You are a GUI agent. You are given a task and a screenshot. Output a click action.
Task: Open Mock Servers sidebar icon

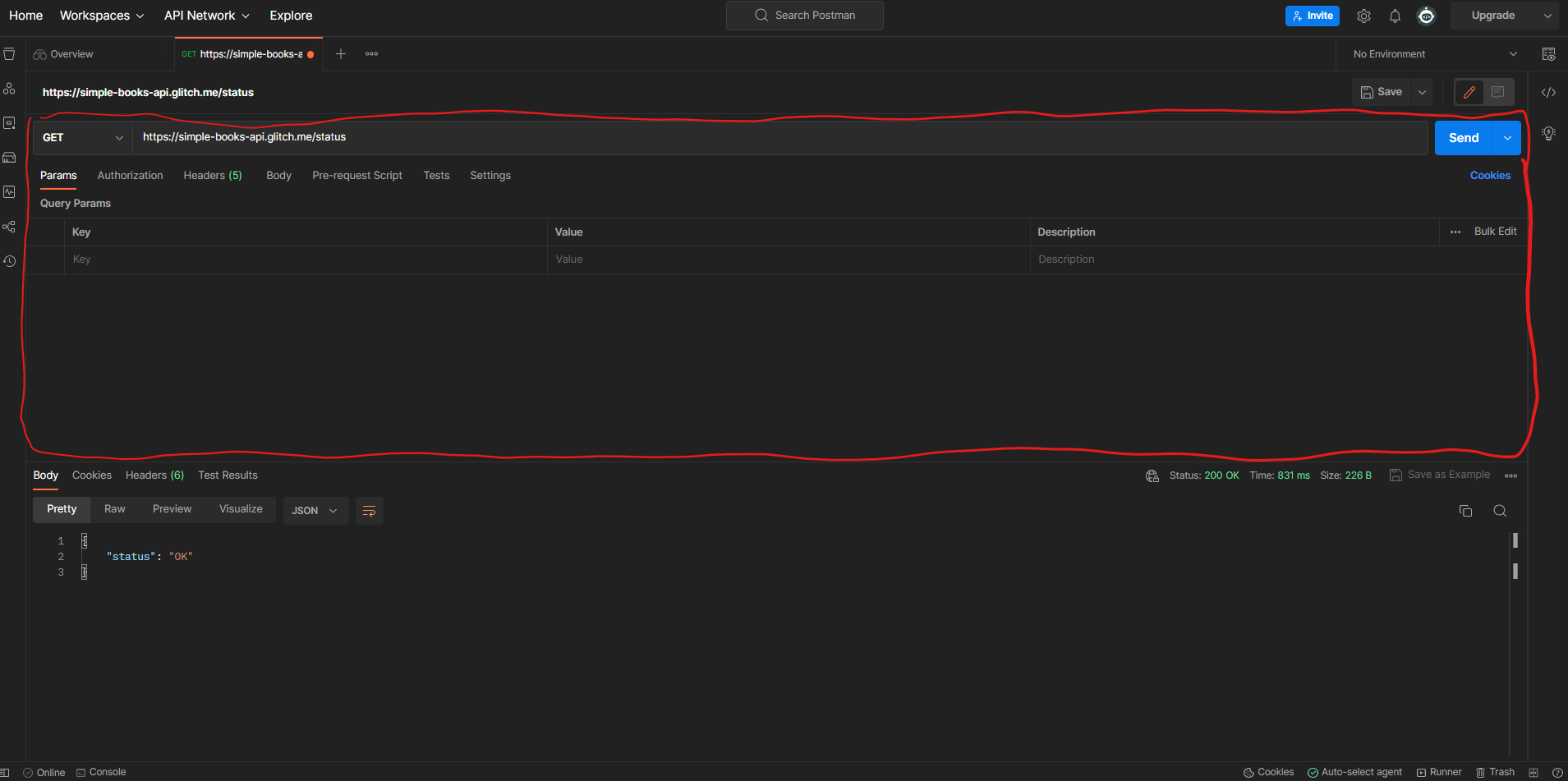9,158
